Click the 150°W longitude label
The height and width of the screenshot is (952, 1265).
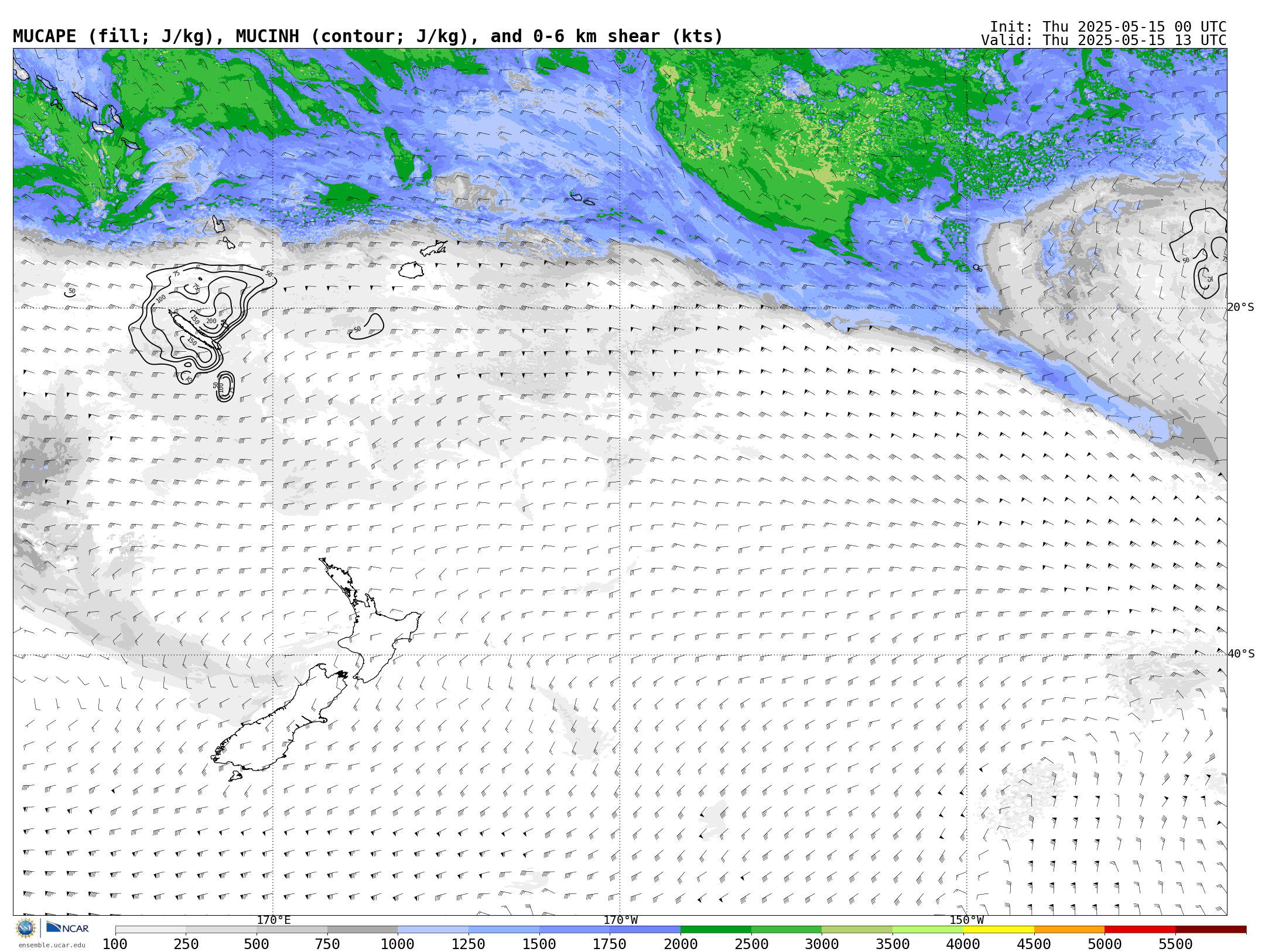[x=966, y=920]
